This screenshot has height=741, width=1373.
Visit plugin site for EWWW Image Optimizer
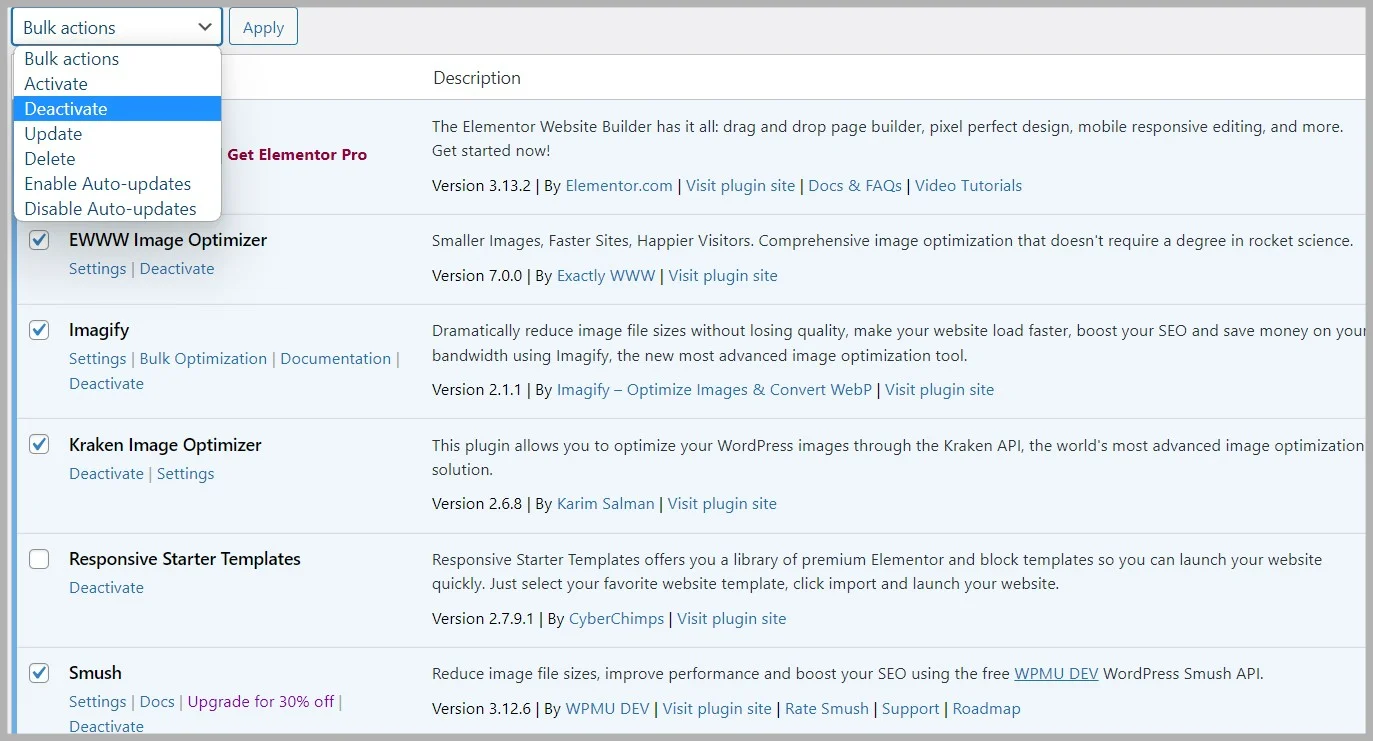[723, 276]
